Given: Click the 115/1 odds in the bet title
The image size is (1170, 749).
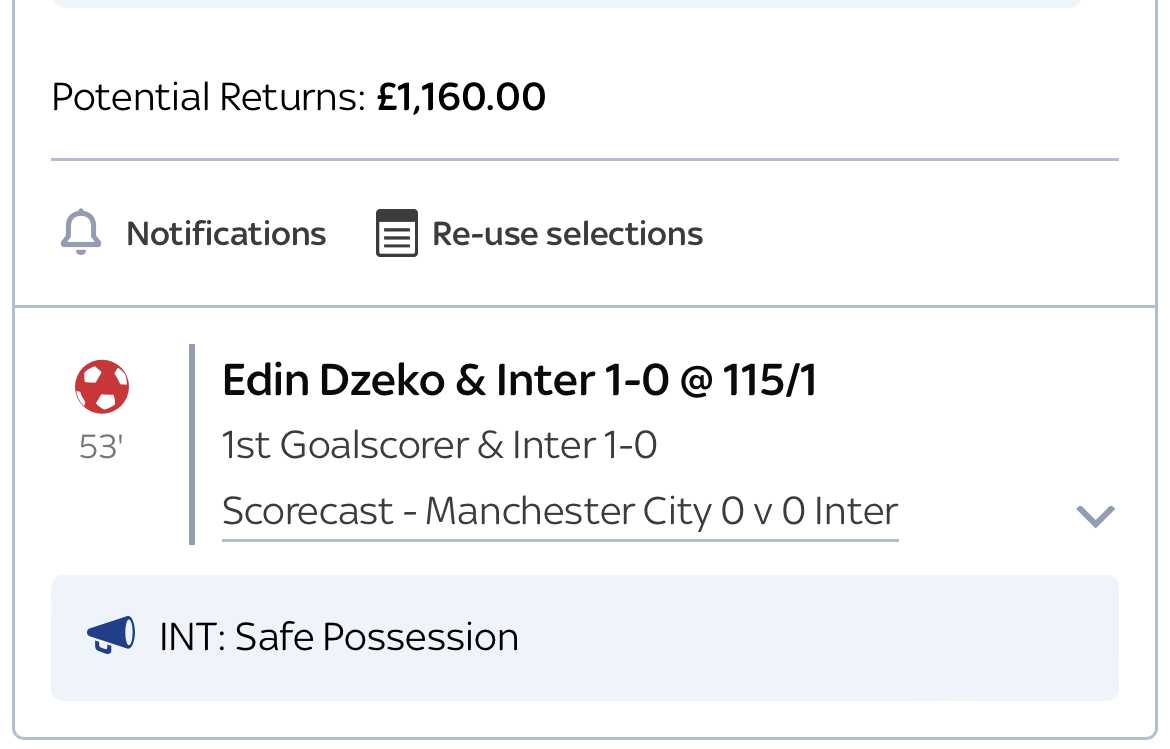Looking at the screenshot, I should click(769, 380).
